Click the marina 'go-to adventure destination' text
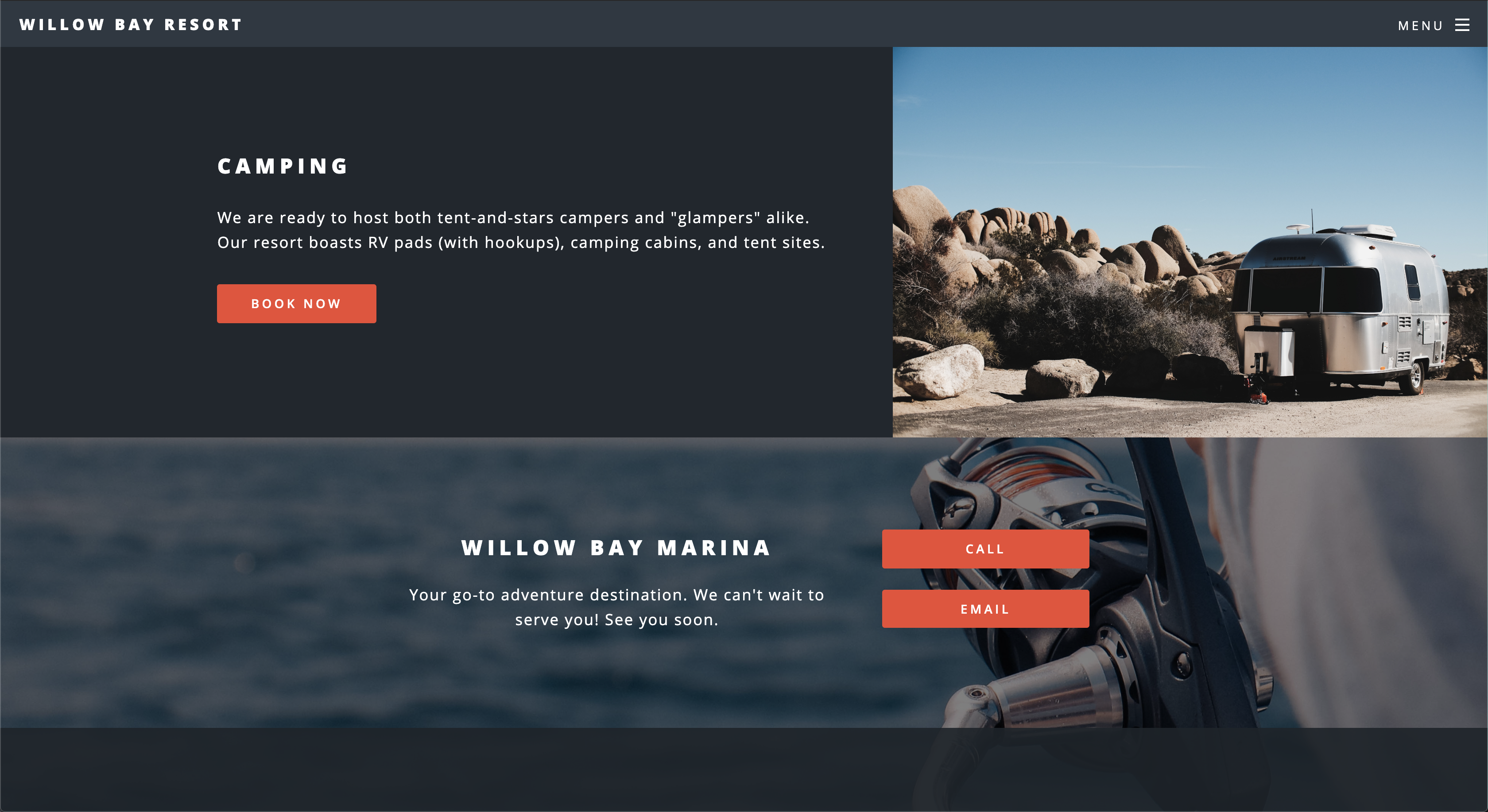 click(x=616, y=607)
